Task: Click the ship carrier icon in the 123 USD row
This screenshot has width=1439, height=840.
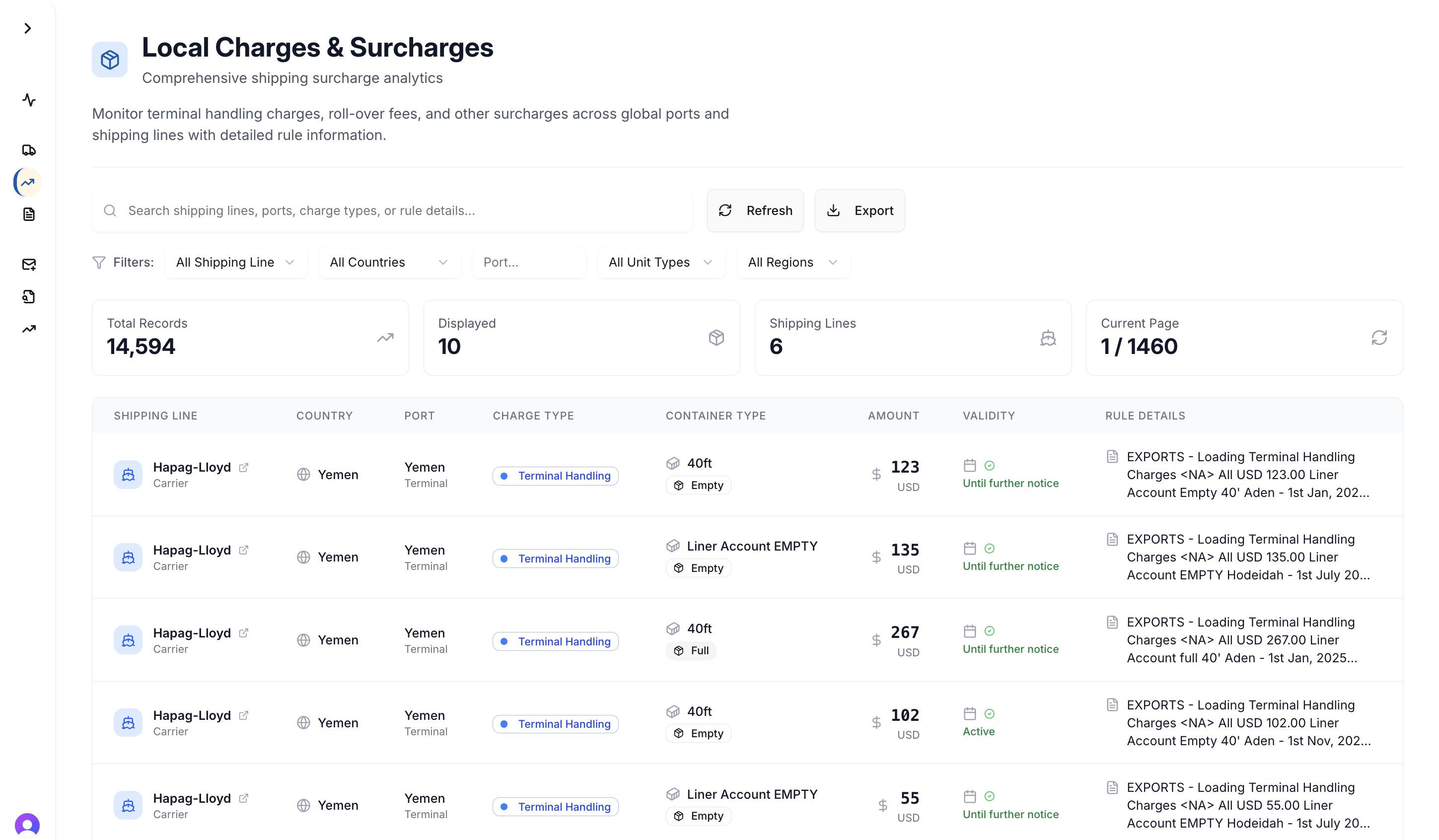Action: (128, 475)
